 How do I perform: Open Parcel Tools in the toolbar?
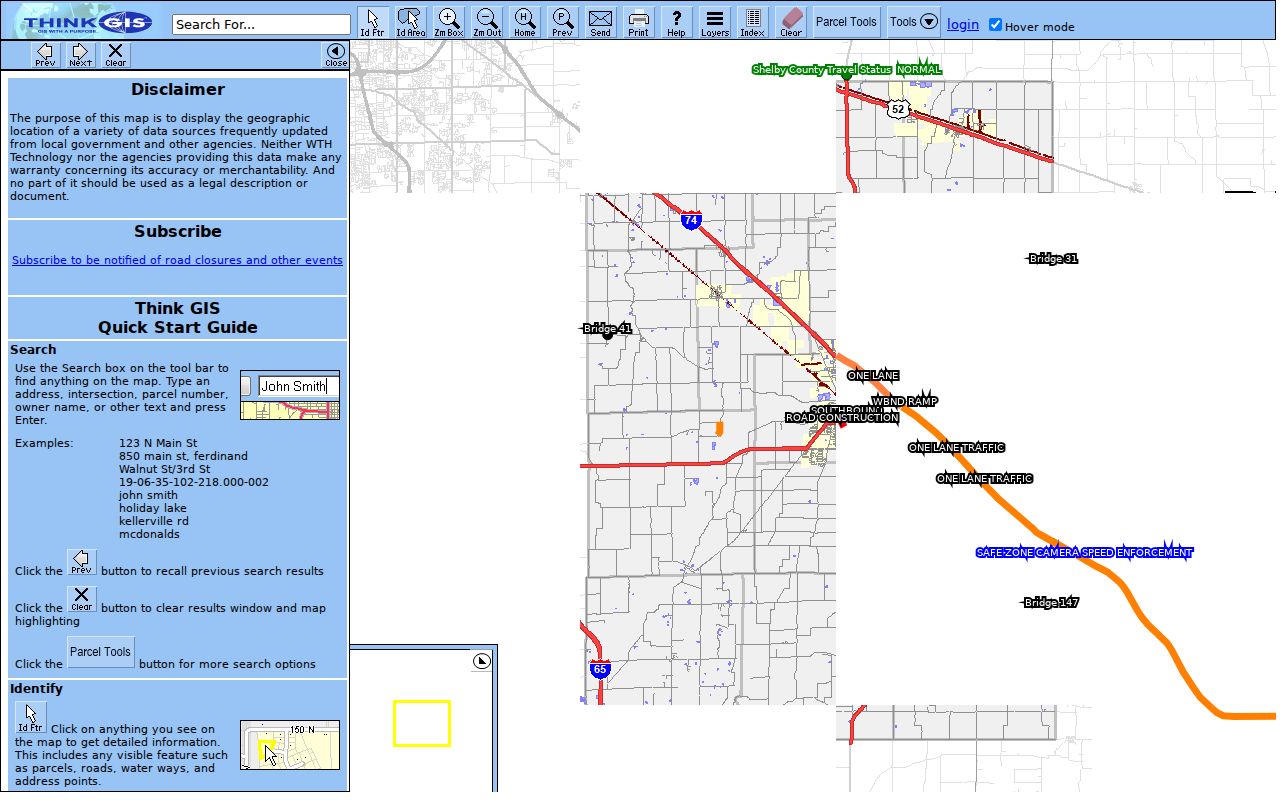(x=846, y=21)
